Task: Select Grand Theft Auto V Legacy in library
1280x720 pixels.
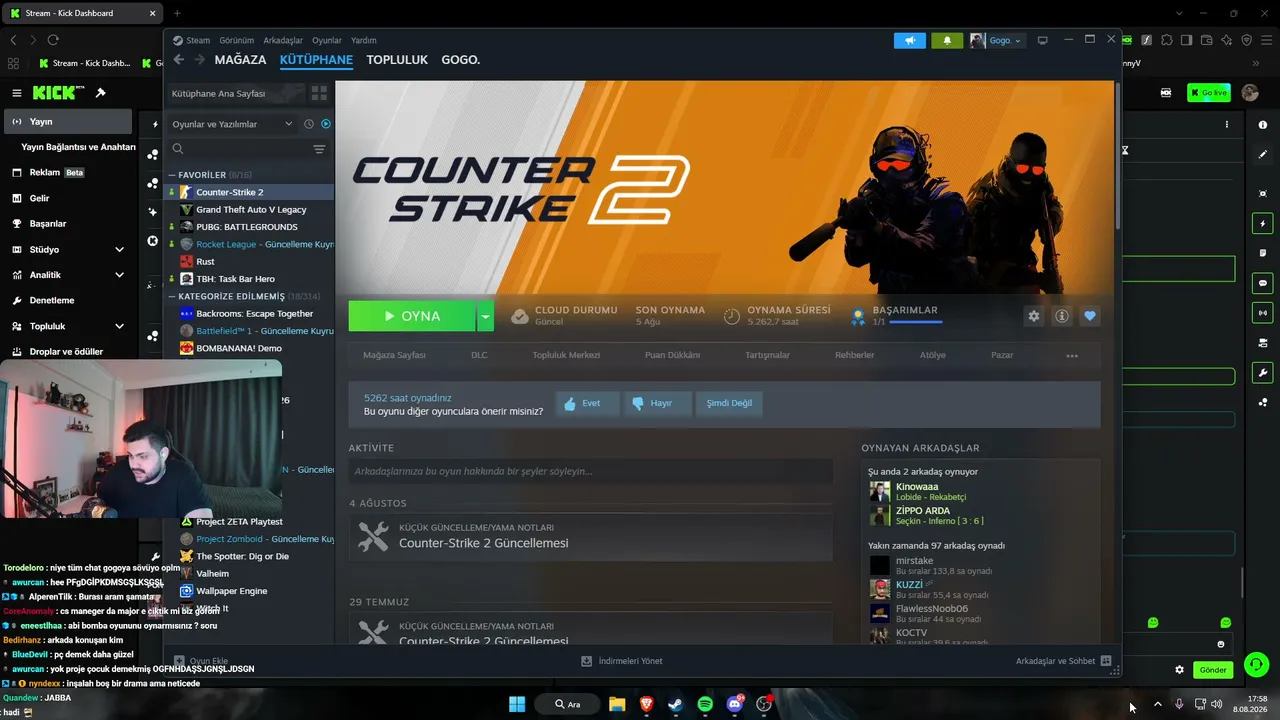Action: click(250, 210)
